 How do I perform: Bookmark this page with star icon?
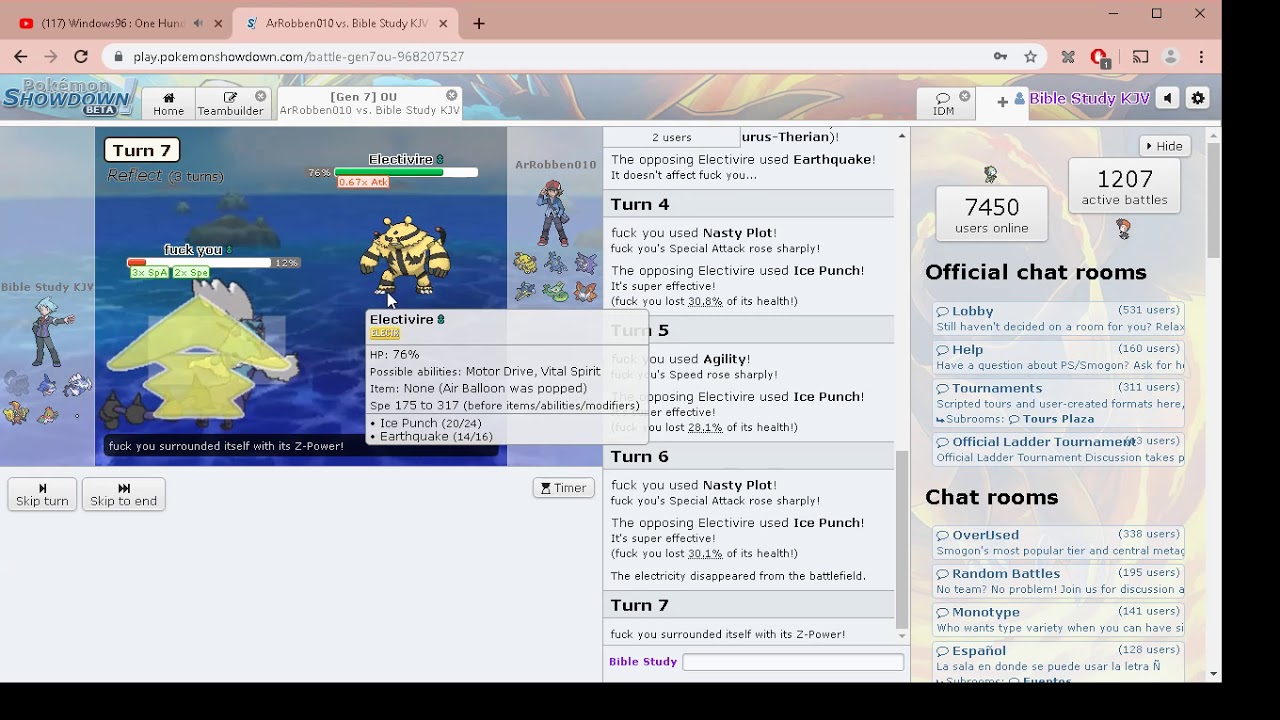[1030, 57]
